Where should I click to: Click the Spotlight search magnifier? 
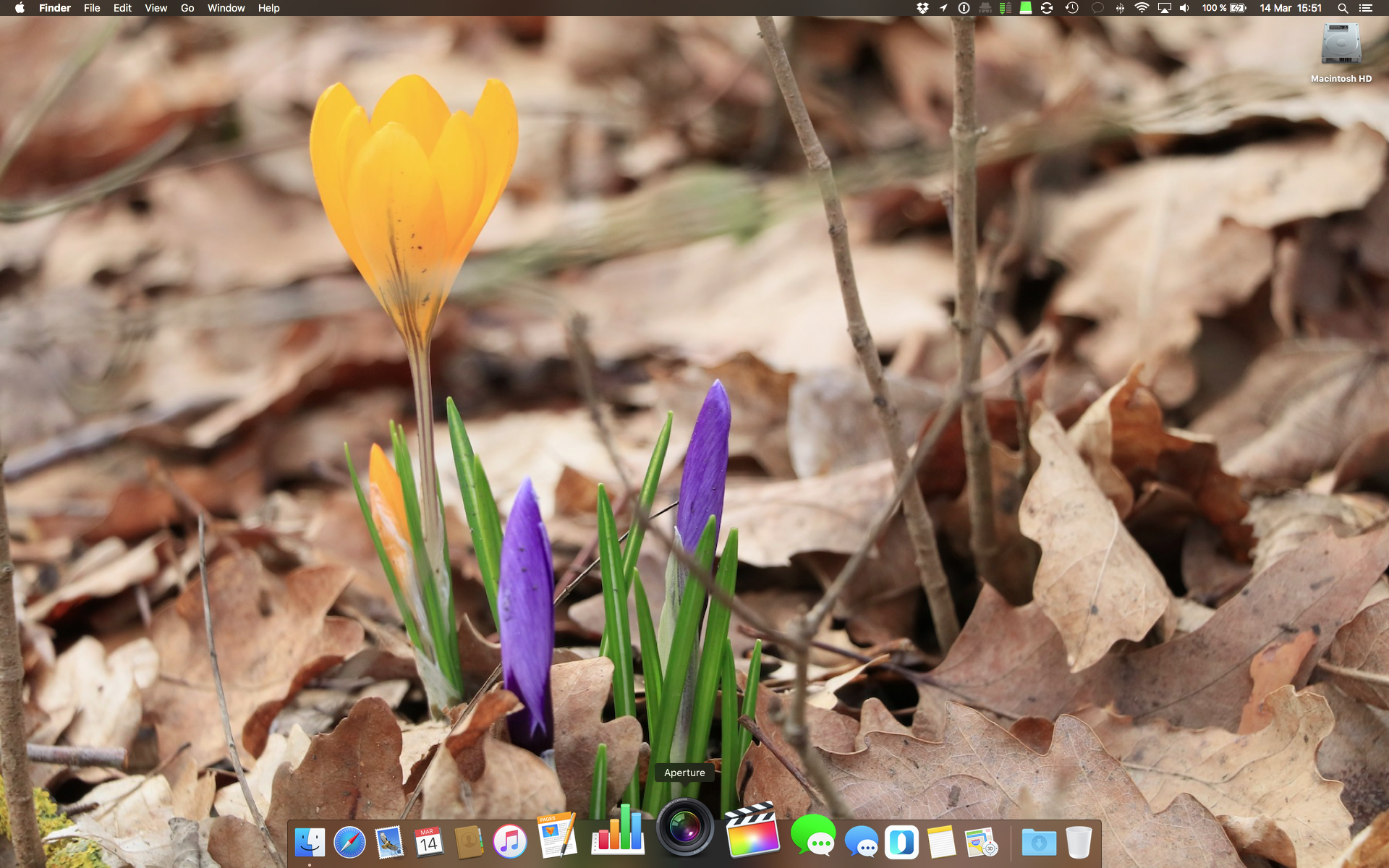tap(1343, 8)
